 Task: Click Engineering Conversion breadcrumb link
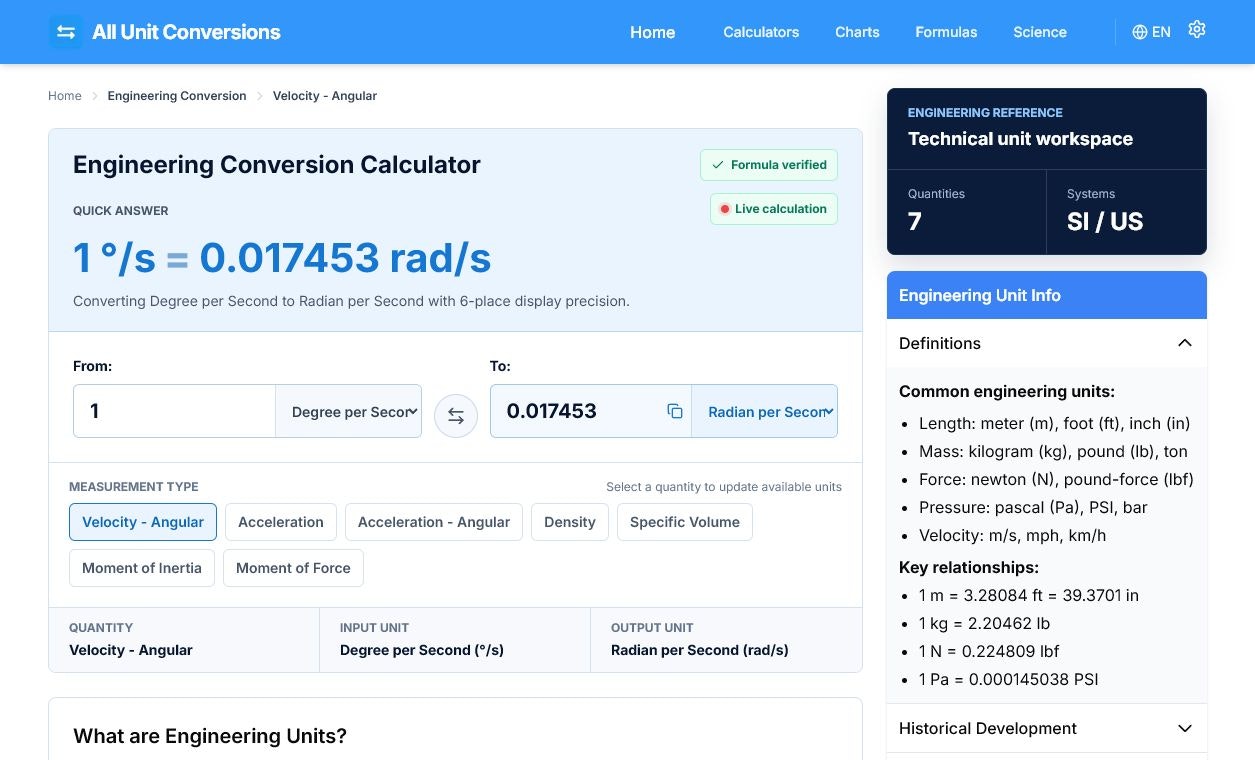click(x=177, y=96)
